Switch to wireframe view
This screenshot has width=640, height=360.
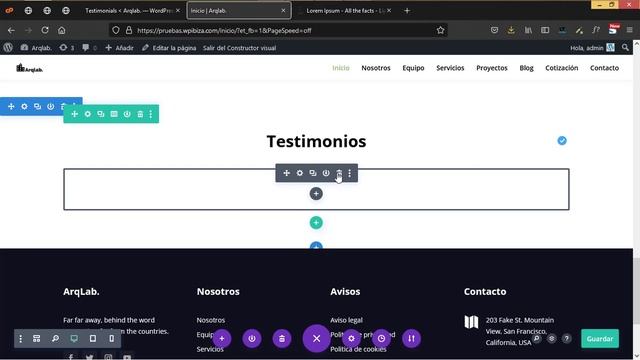tap(36, 338)
